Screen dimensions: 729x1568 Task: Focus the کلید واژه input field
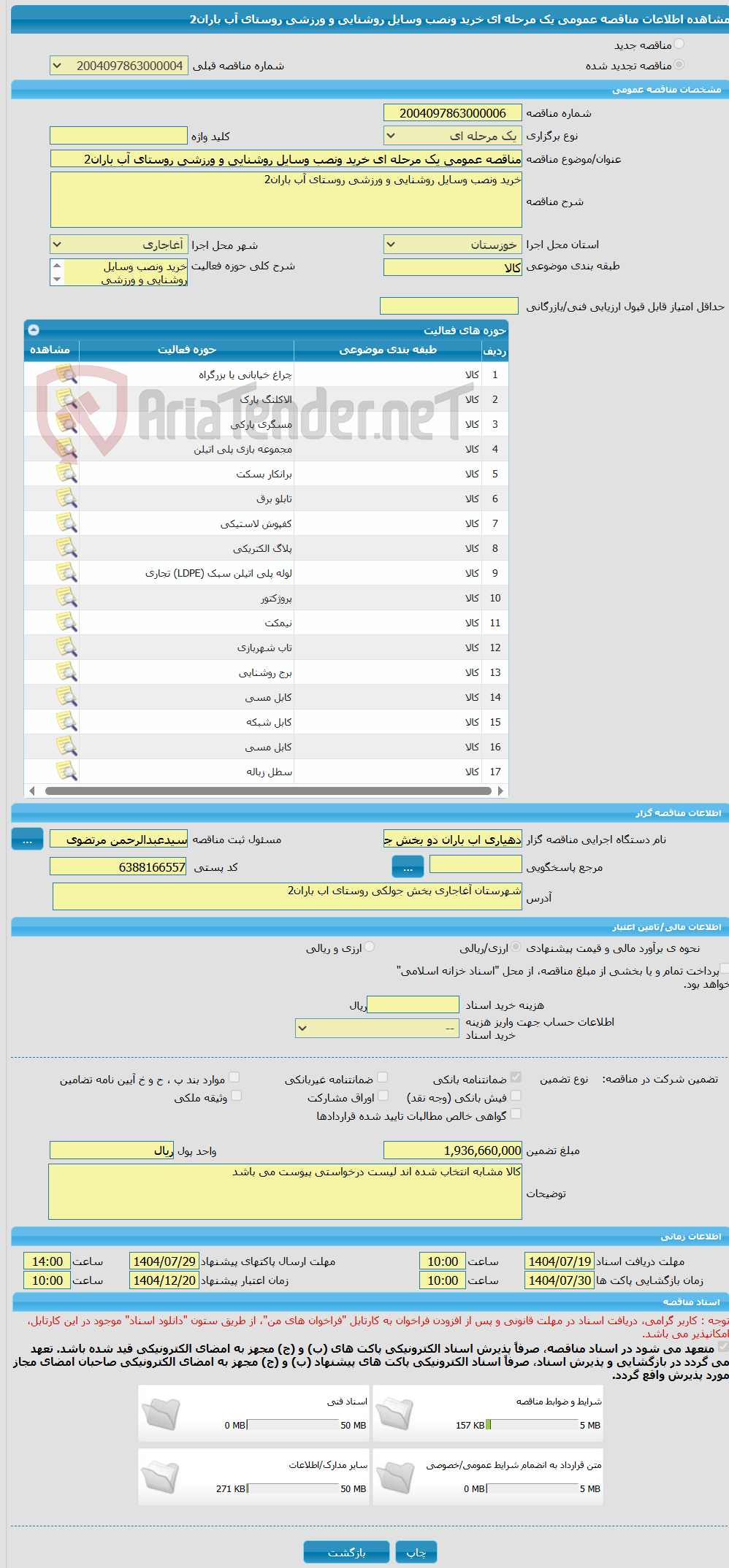point(119,136)
